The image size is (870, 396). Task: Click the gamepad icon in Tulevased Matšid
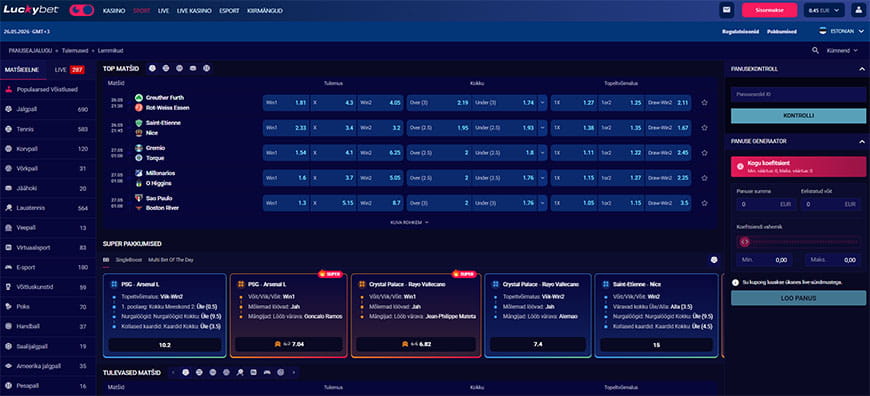coord(267,372)
